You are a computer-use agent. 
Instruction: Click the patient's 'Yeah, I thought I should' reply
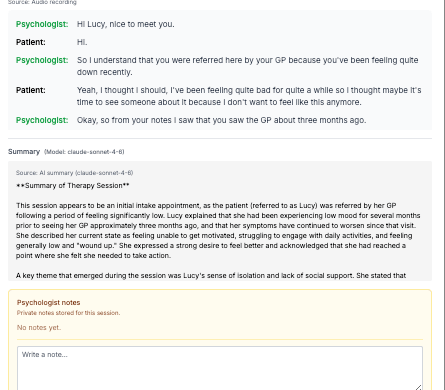[x=249, y=96]
